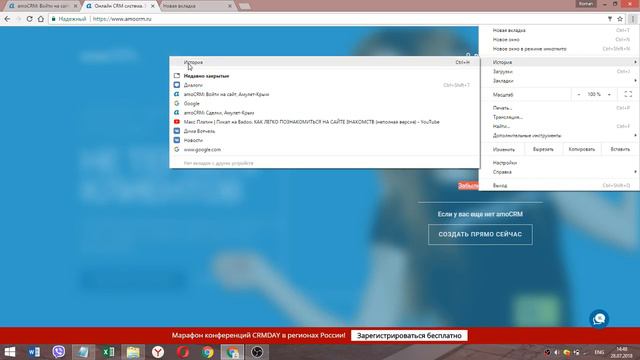Reopen amoCRM Сделки history entry
Screen dimensions: 640x360
pos(324,113)
